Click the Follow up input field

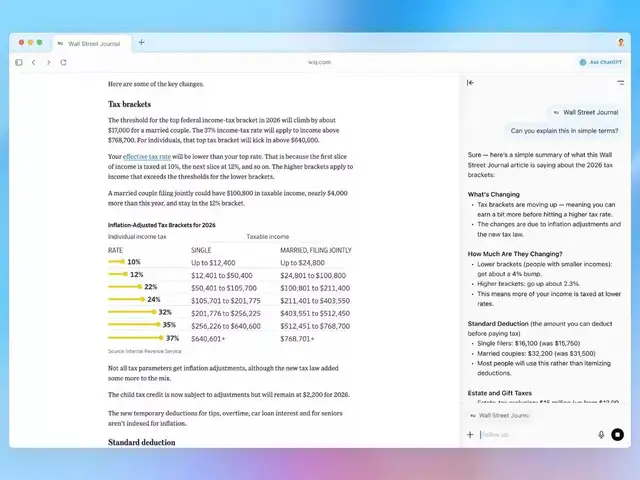click(535, 435)
